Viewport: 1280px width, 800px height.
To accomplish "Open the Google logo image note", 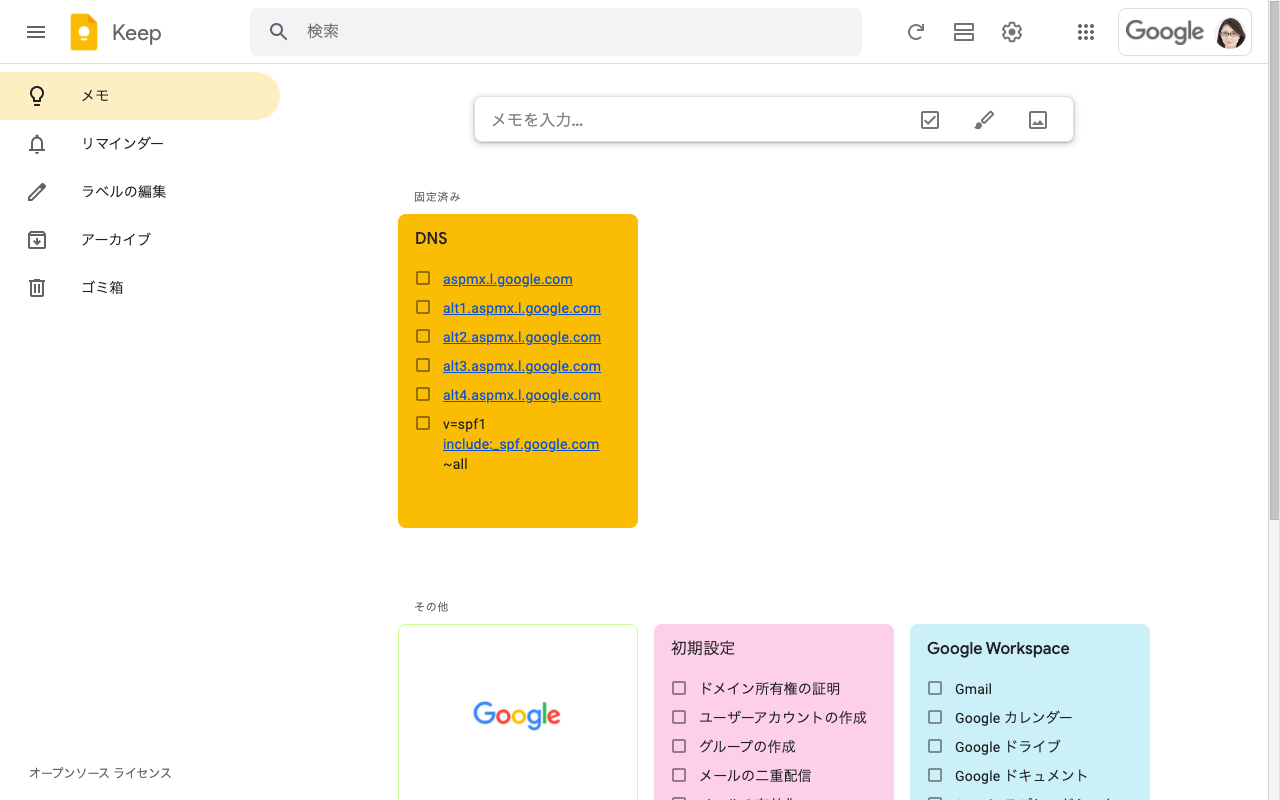I will click(518, 714).
